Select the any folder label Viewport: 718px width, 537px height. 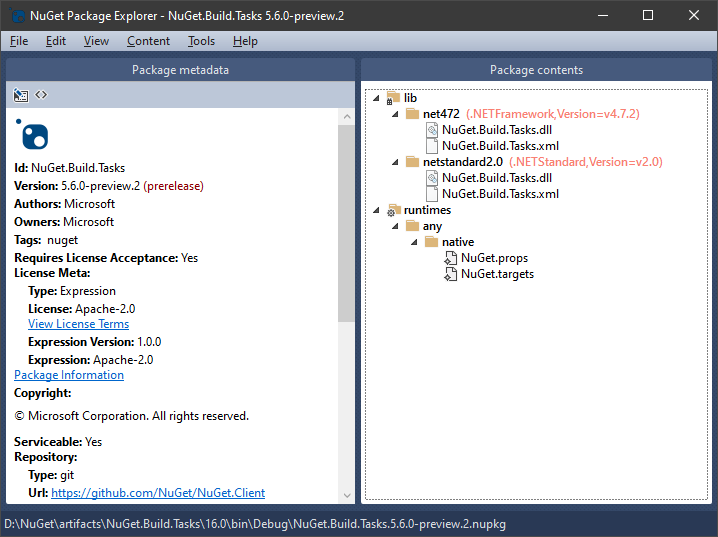(432, 226)
